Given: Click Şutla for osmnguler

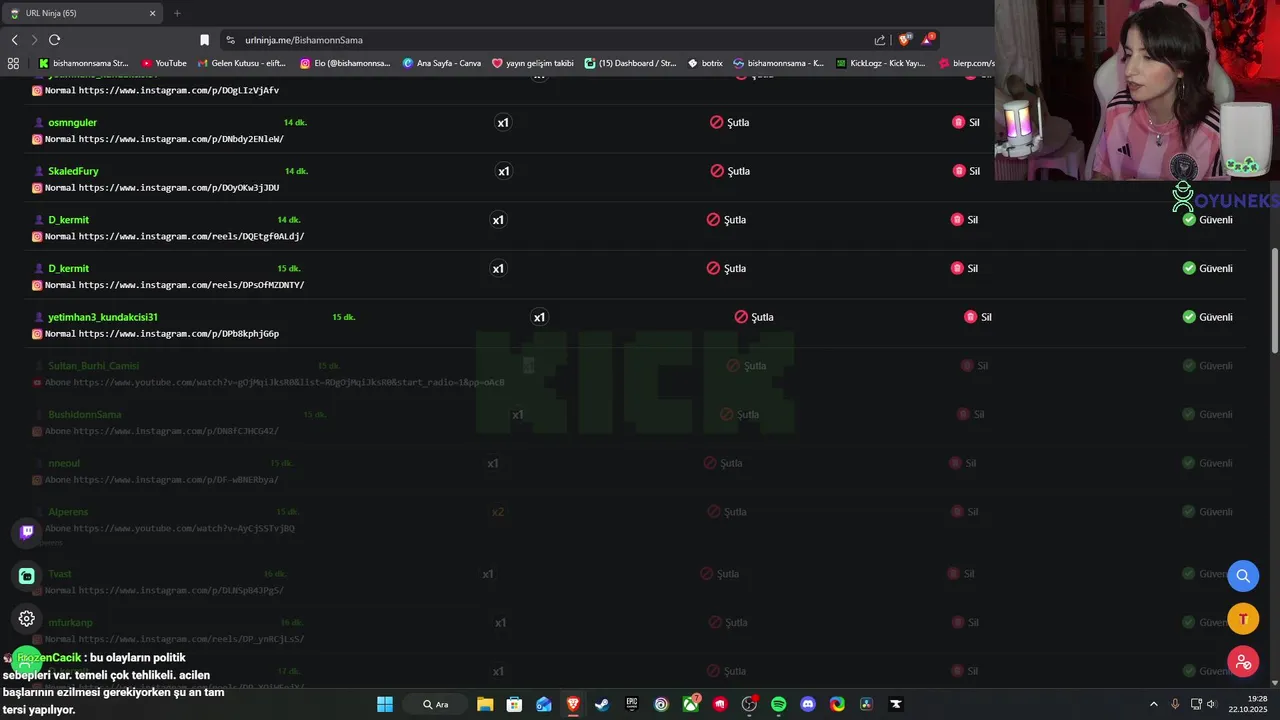Looking at the screenshot, I should 730,122.
